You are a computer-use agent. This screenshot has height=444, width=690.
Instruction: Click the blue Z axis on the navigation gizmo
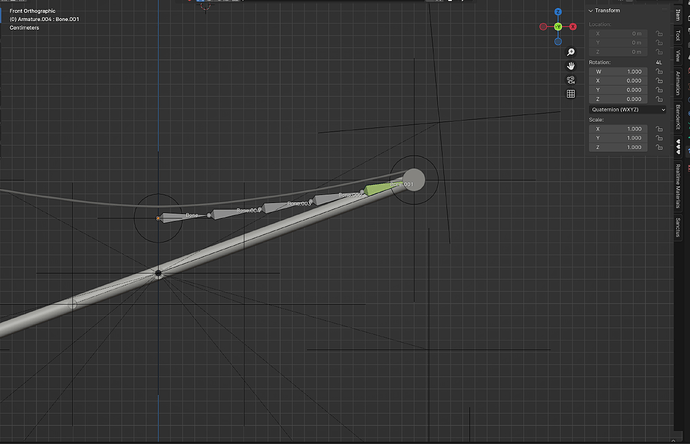click(x=558, y=12)
